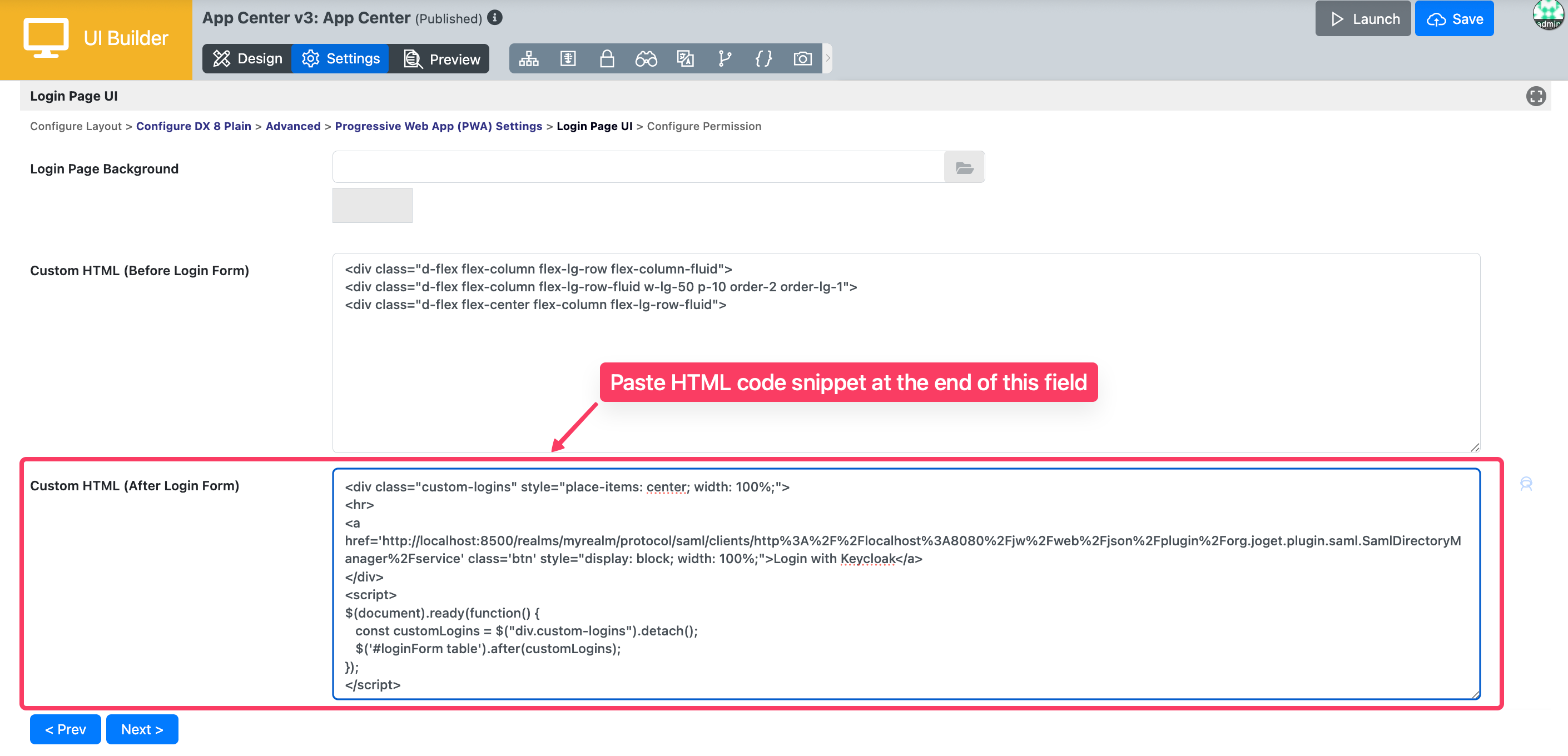Open the translation language icon

tap(686, 58)
